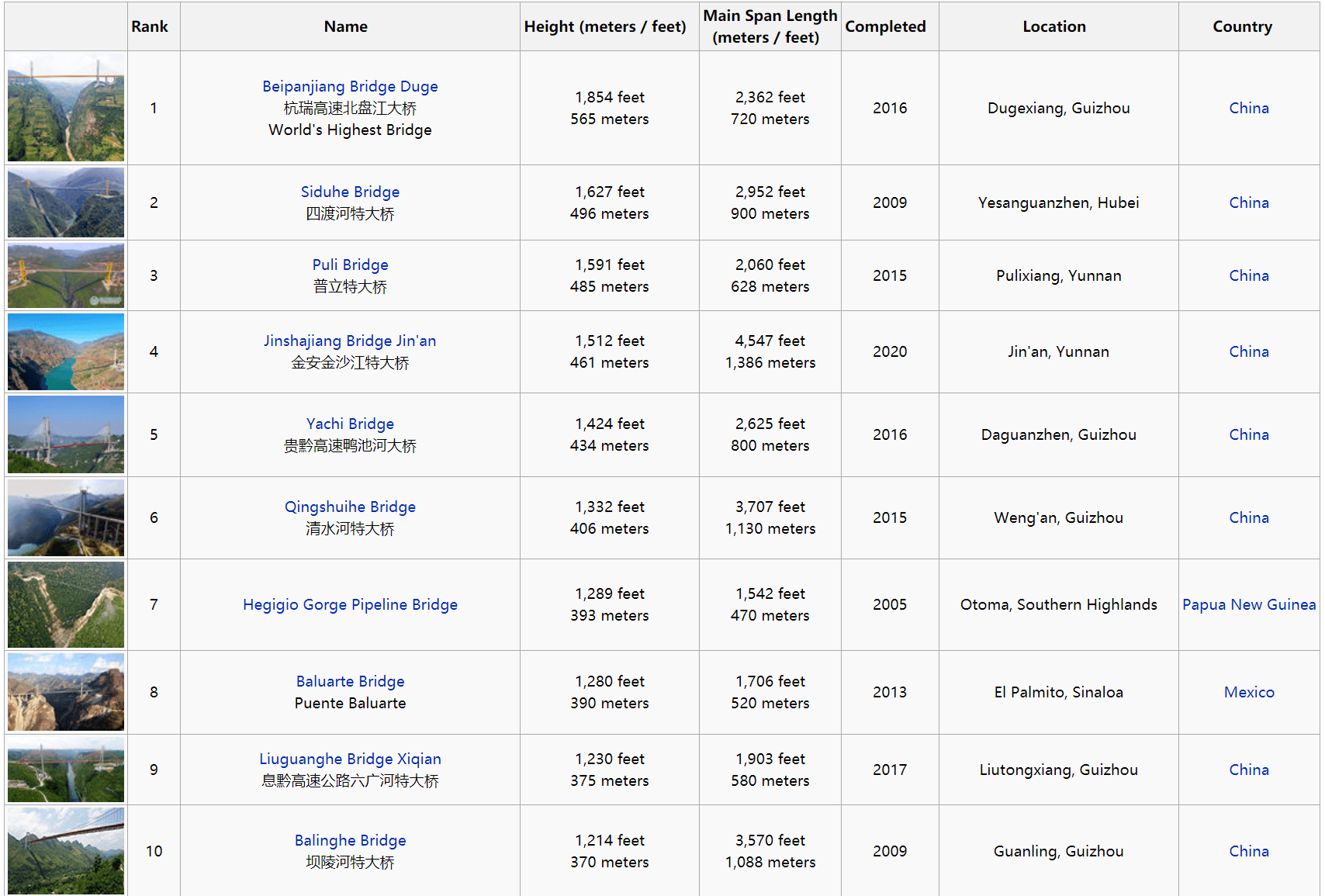Open the Hegigio Gorge Pipeline Bridge link
The width and height of the screenshot is (1325, 896).
350,604
